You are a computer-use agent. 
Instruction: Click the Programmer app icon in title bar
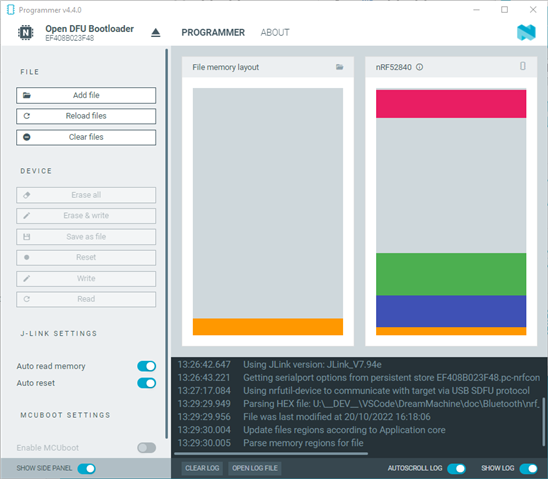coord(11,10)
